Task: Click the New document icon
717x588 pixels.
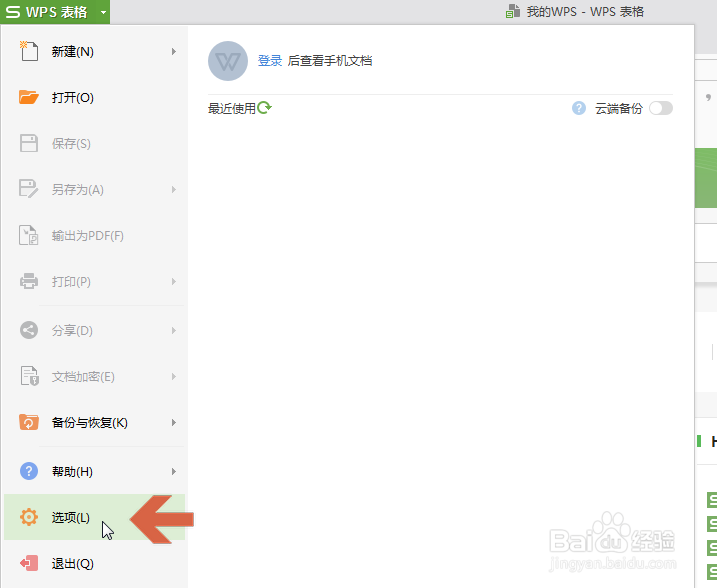Action: [29, 51]
